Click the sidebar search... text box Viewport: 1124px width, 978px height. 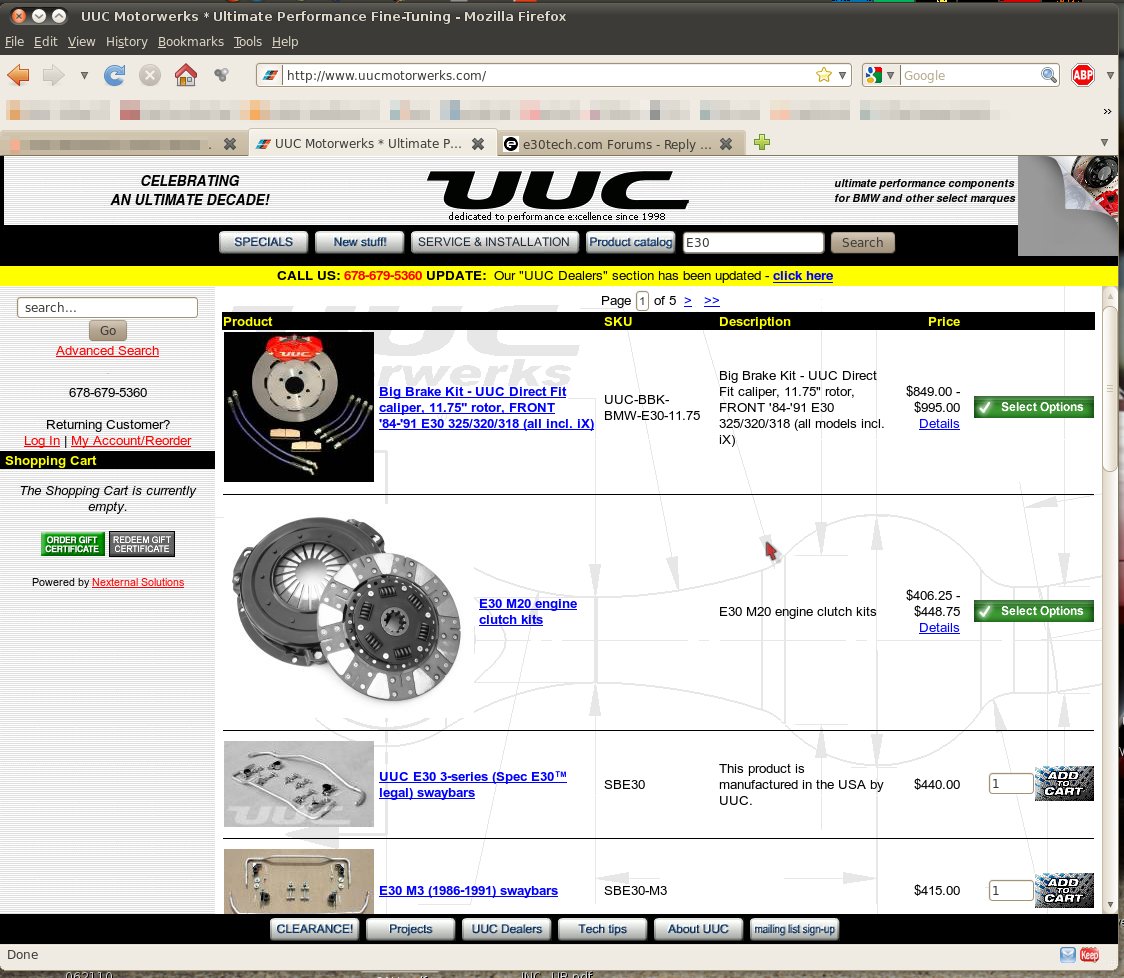pyautogui.click(x=108, y=308)
